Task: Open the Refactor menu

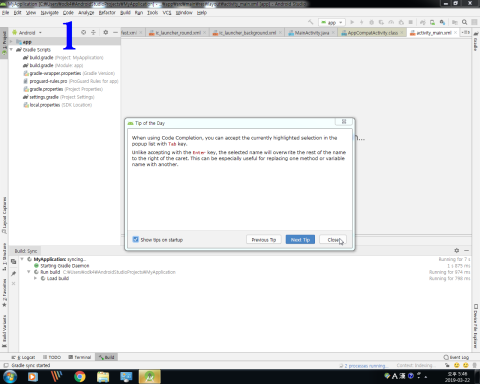Action: click(107, 13)
